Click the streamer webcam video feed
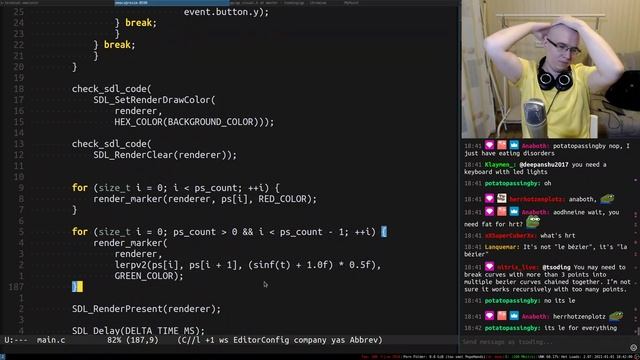 (x=551, y=69)
